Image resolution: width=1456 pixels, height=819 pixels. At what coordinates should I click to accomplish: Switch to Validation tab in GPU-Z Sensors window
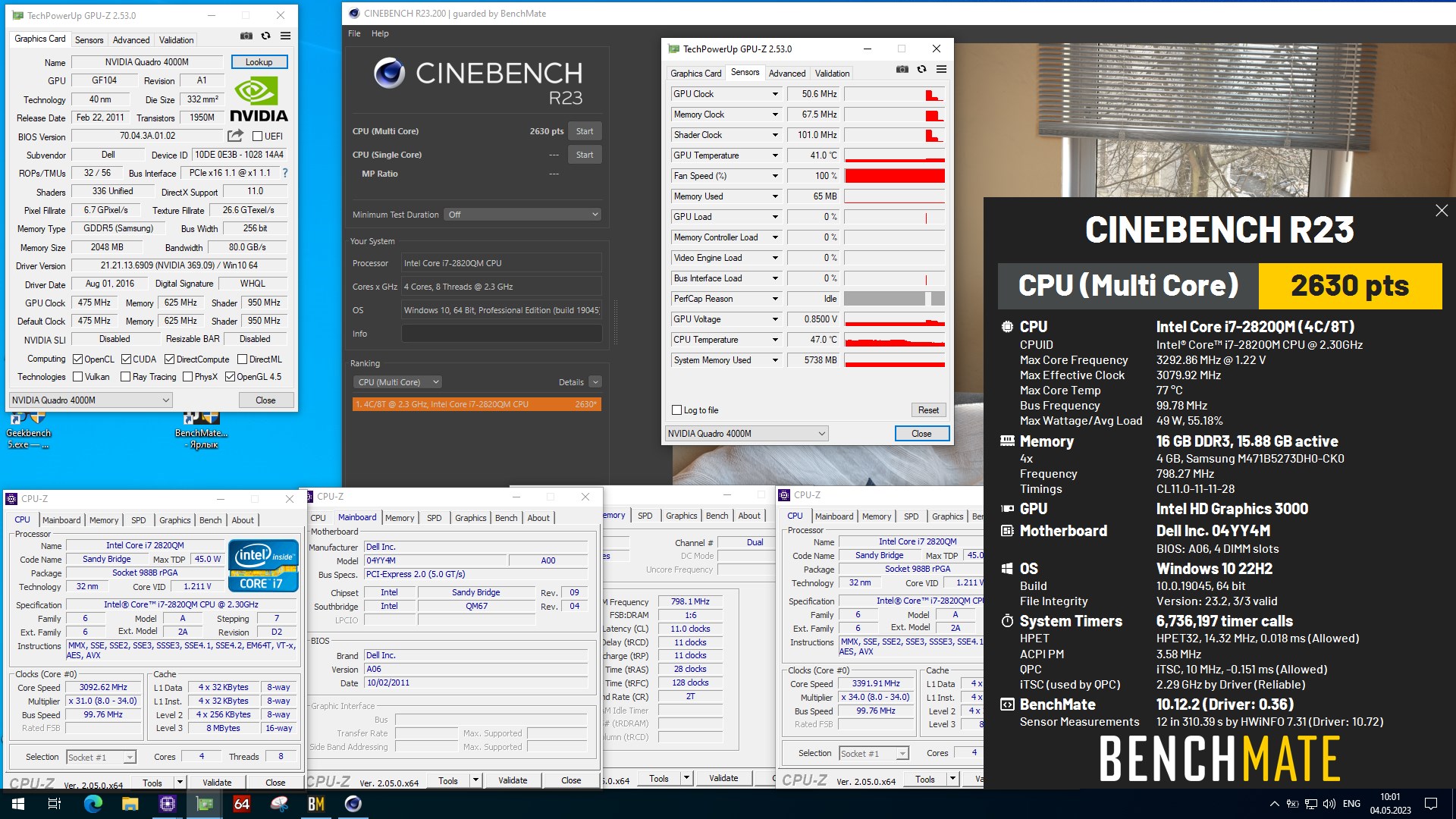pos(832,74)
